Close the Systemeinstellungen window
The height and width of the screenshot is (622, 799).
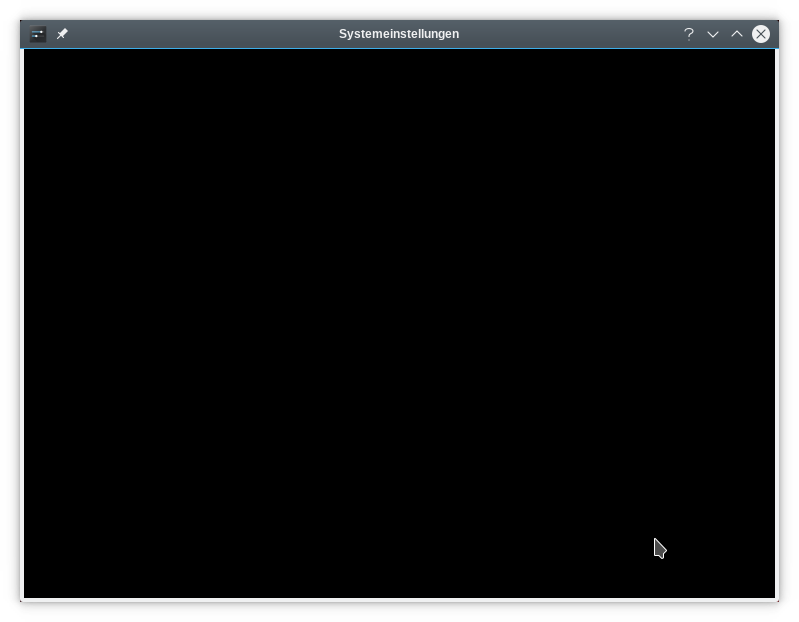[761, 34]
